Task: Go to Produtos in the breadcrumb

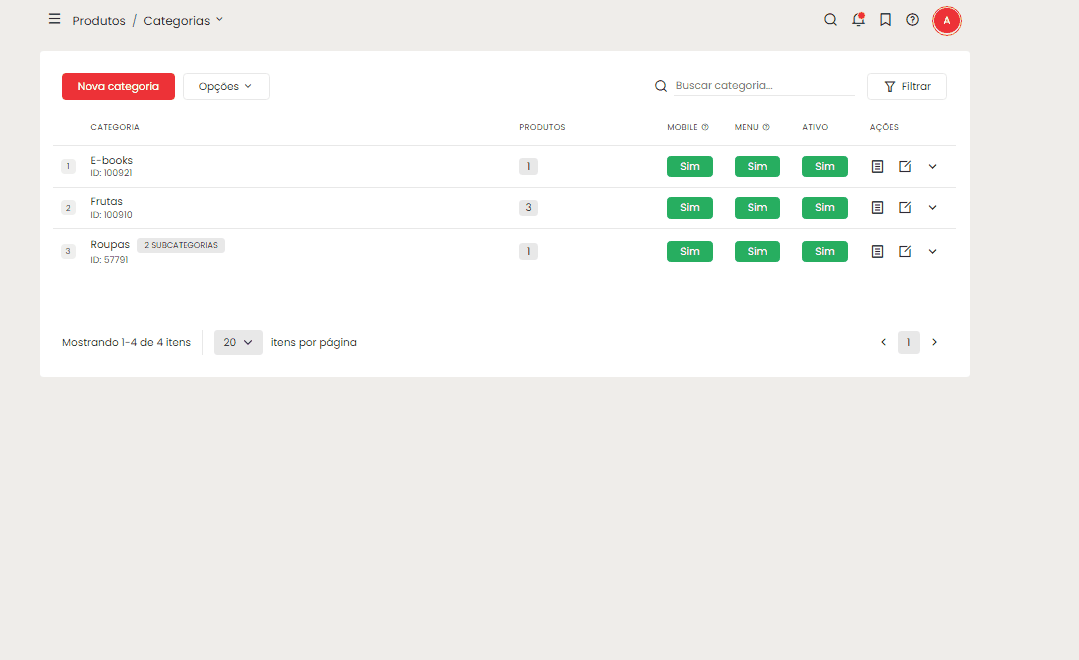Action: 99,20
